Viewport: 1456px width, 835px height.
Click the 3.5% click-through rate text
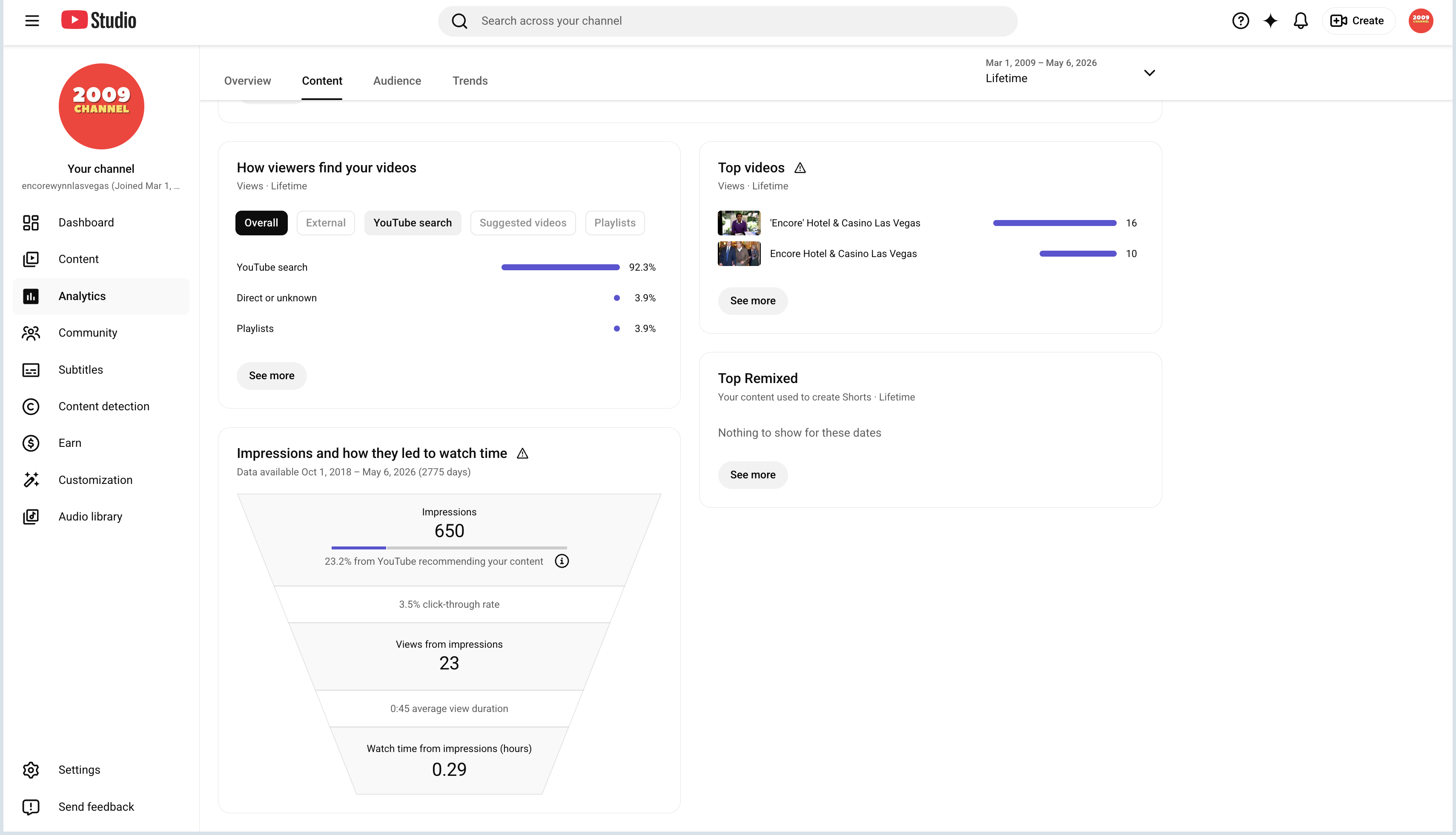(x=449, y=604)
